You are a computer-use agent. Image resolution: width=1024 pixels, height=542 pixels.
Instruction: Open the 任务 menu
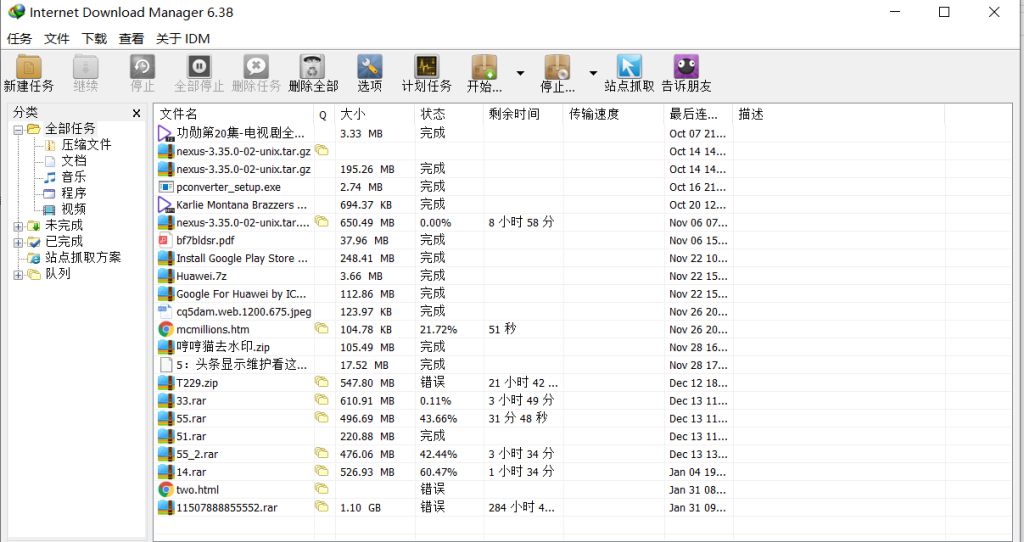(20, 39)
